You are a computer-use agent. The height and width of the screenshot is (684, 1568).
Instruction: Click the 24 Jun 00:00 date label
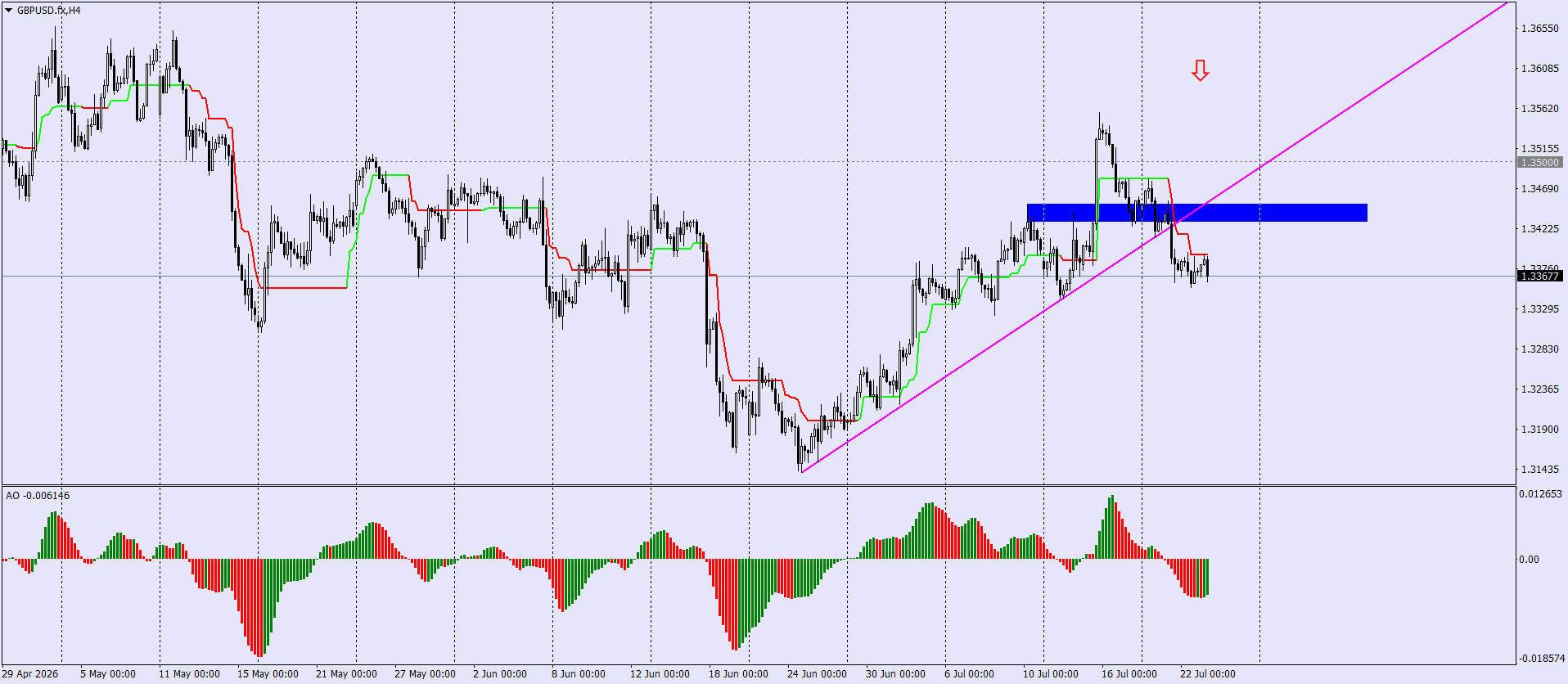coord(817,674)
